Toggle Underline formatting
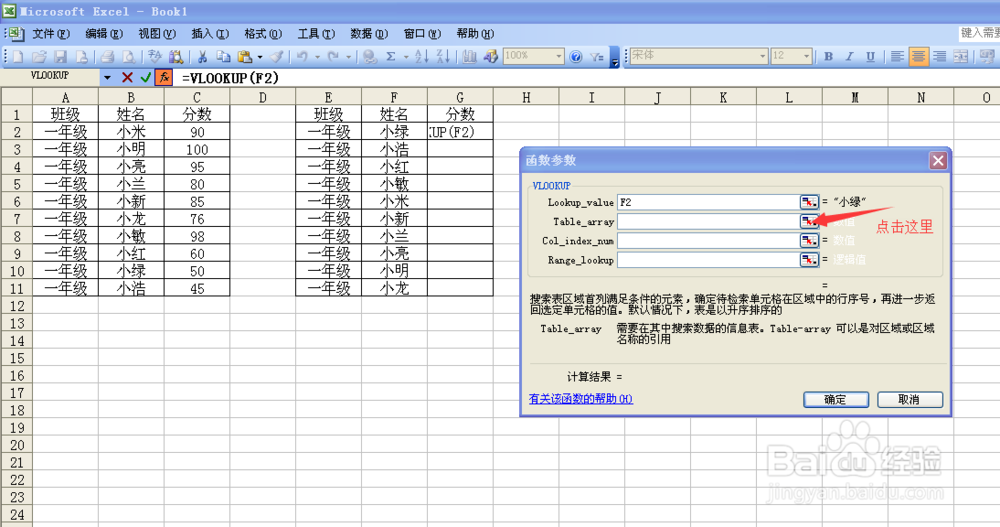 870,57
